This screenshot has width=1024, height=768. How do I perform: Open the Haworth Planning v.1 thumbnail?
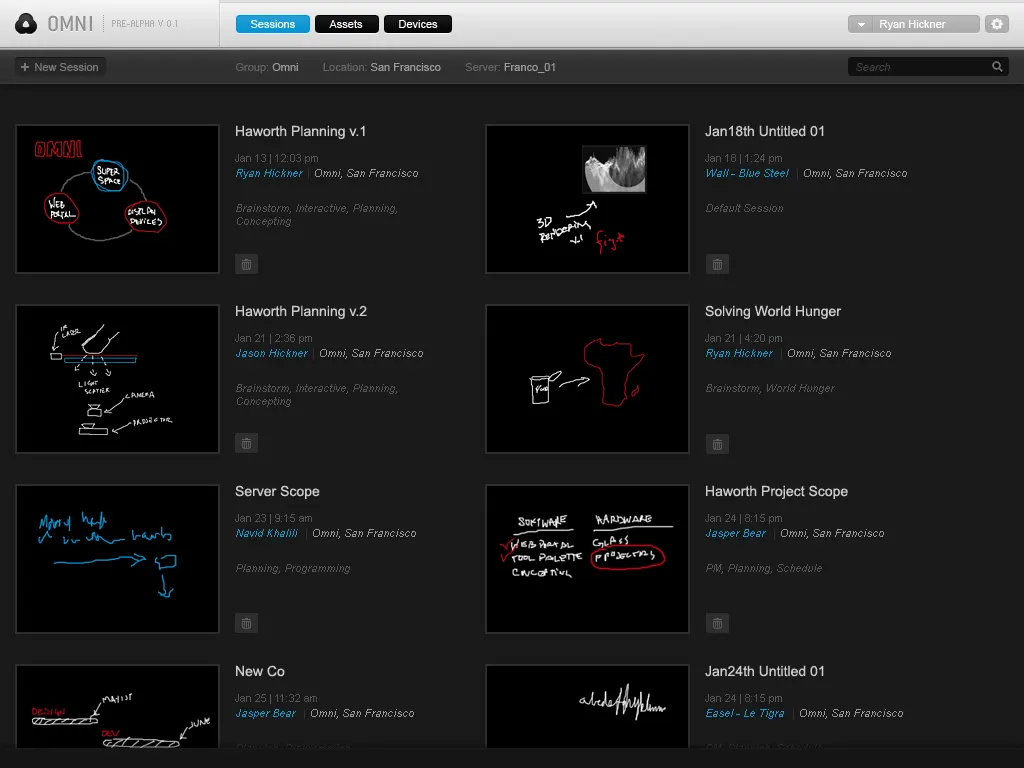coord(118,199)
